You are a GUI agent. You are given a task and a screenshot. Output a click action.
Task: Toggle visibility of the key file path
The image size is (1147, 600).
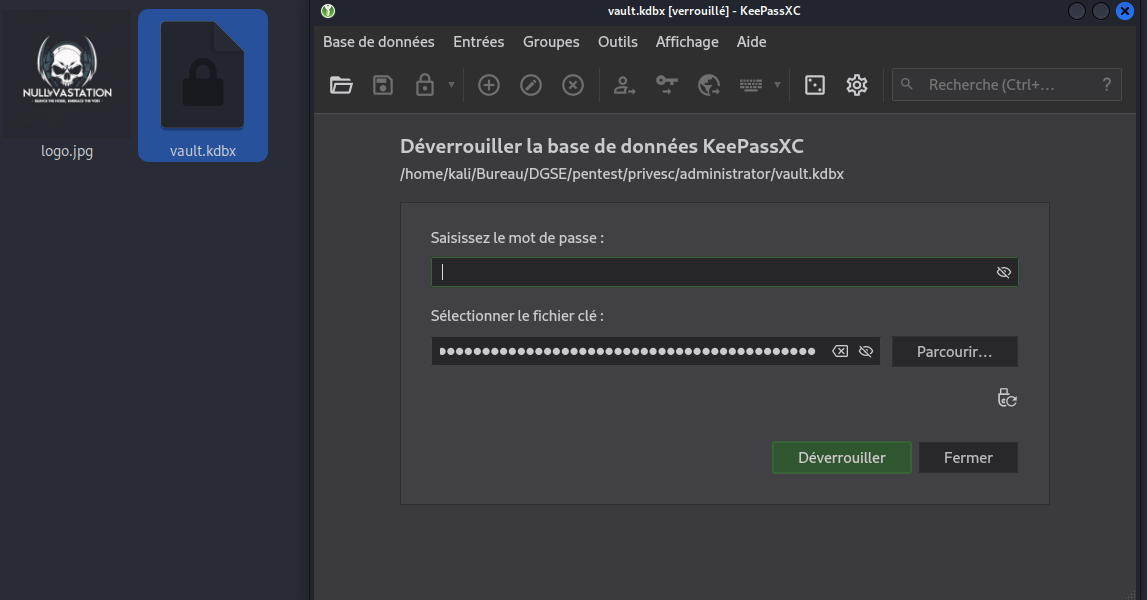[866, 351]
